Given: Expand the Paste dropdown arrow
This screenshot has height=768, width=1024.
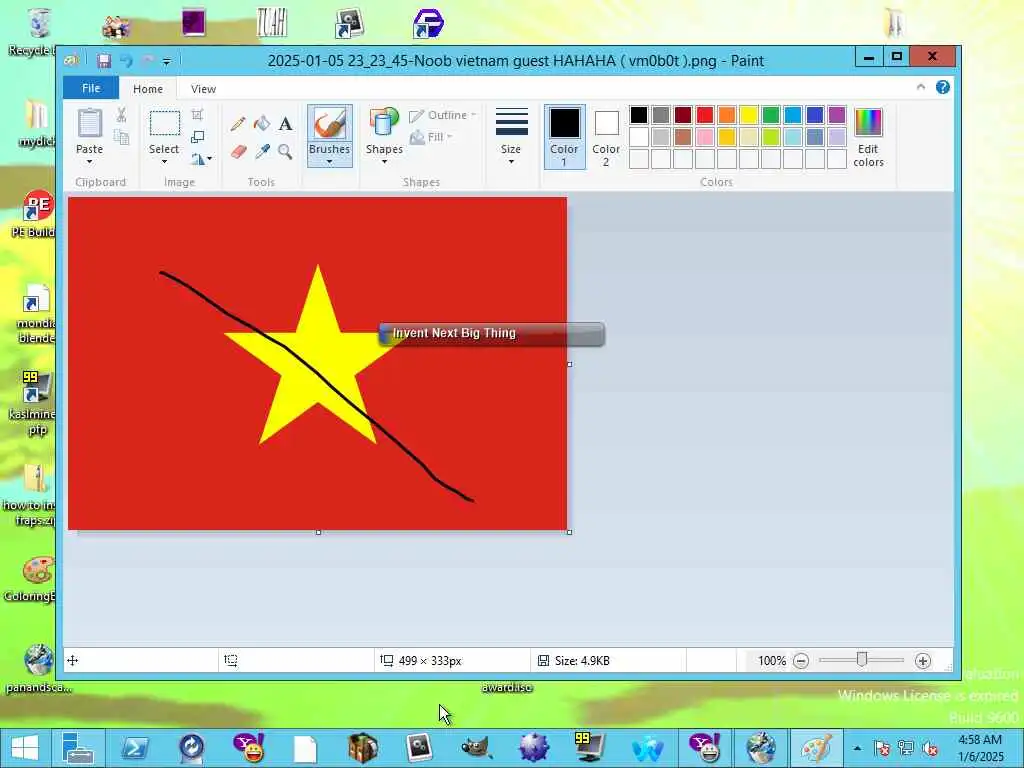Looking at the screenshot, I should coord(89,162).
